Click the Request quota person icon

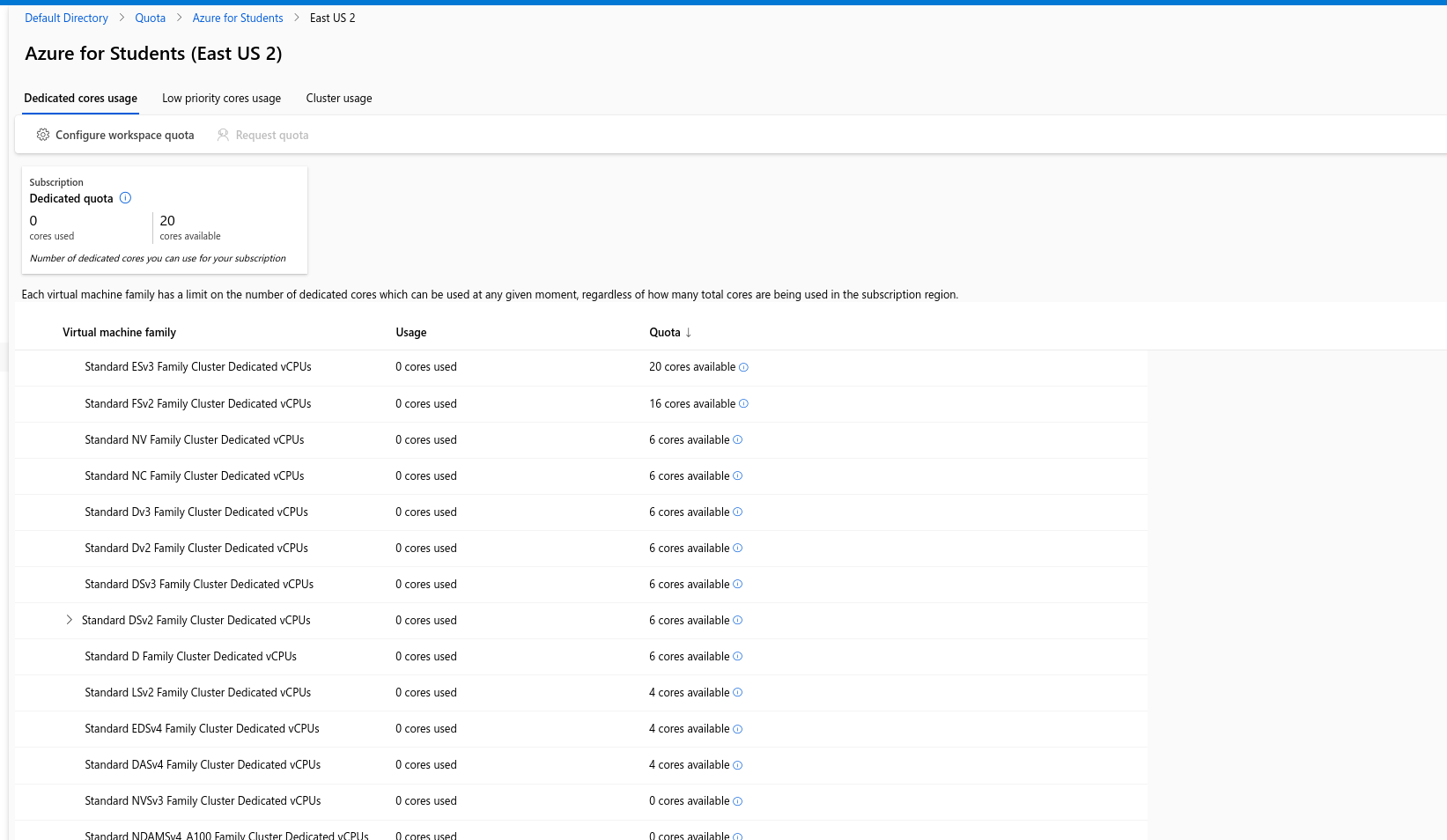(224, 135)
